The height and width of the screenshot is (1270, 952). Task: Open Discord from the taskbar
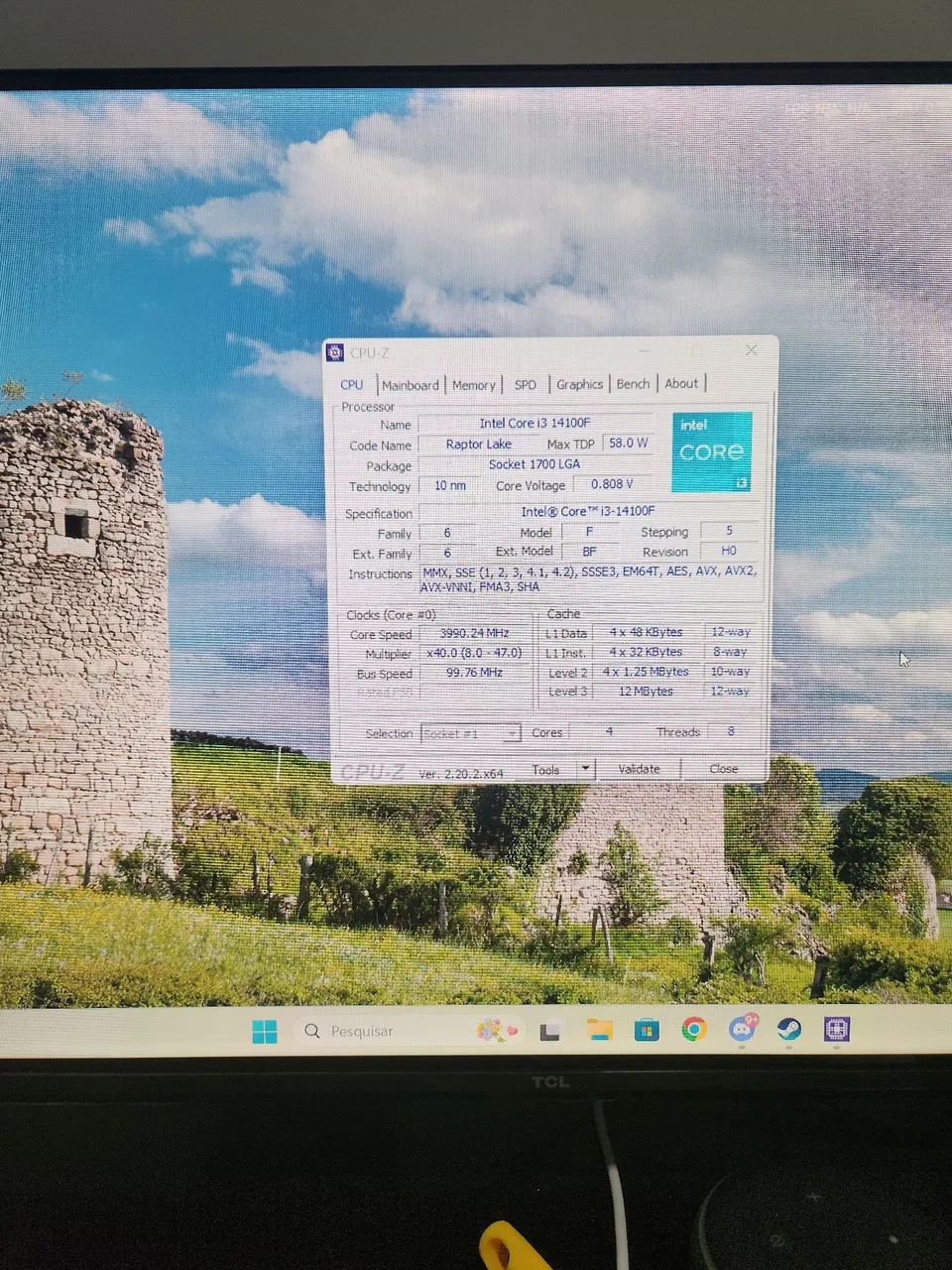[x=742, y=1029]
